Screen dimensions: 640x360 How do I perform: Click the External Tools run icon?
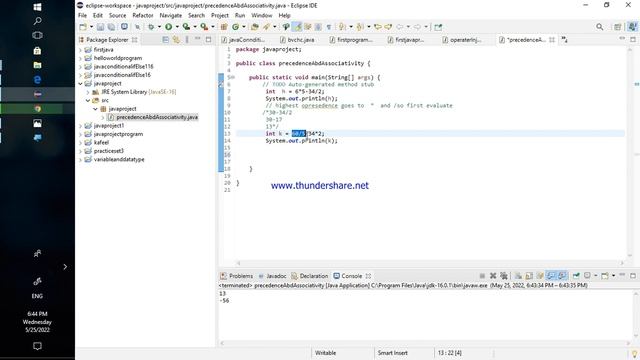click(x=204, y=27)
